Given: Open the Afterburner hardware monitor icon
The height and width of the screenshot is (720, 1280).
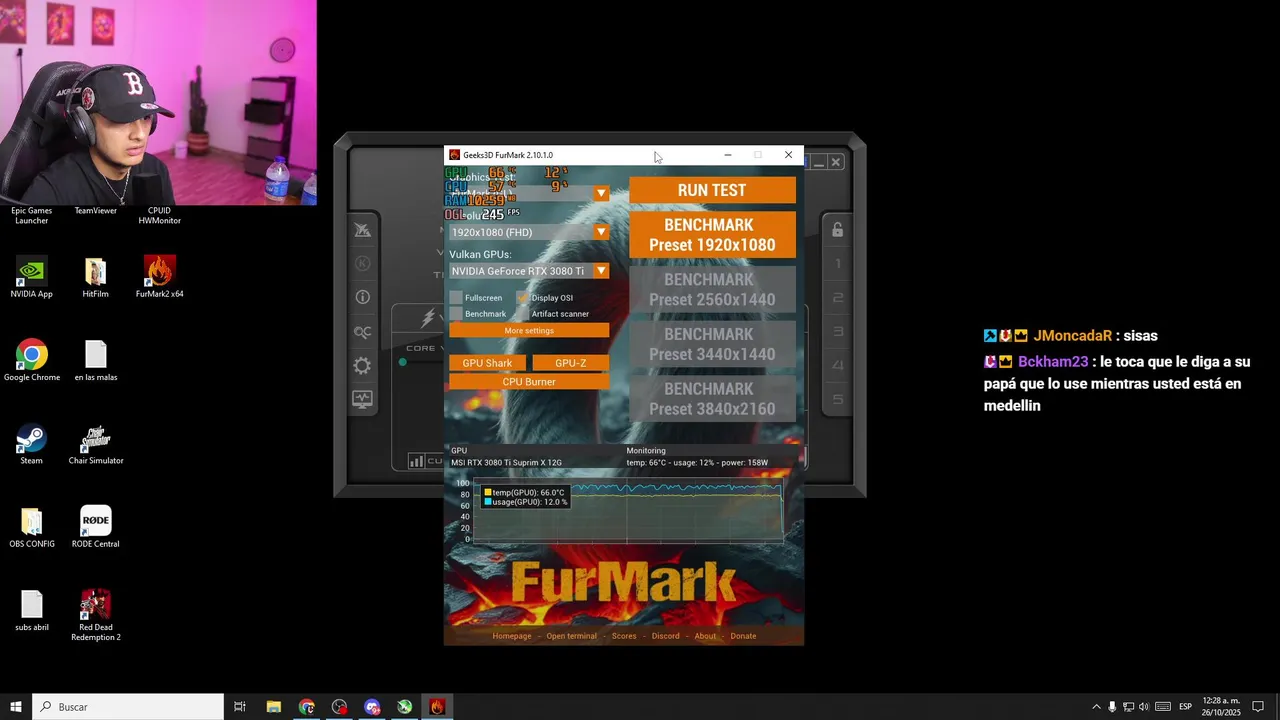Looking at the screenshot, I should click(362, 399).
